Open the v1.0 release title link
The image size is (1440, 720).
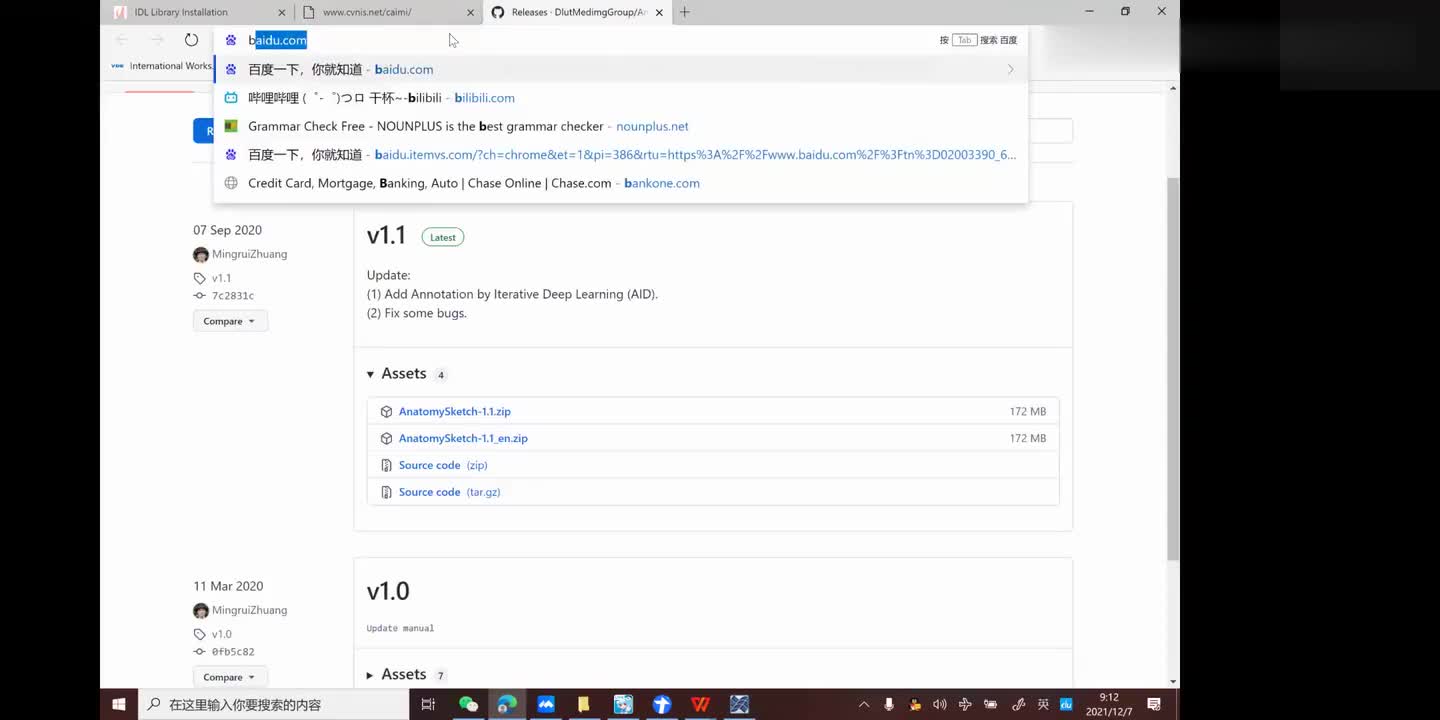click(x=388, y=591)
